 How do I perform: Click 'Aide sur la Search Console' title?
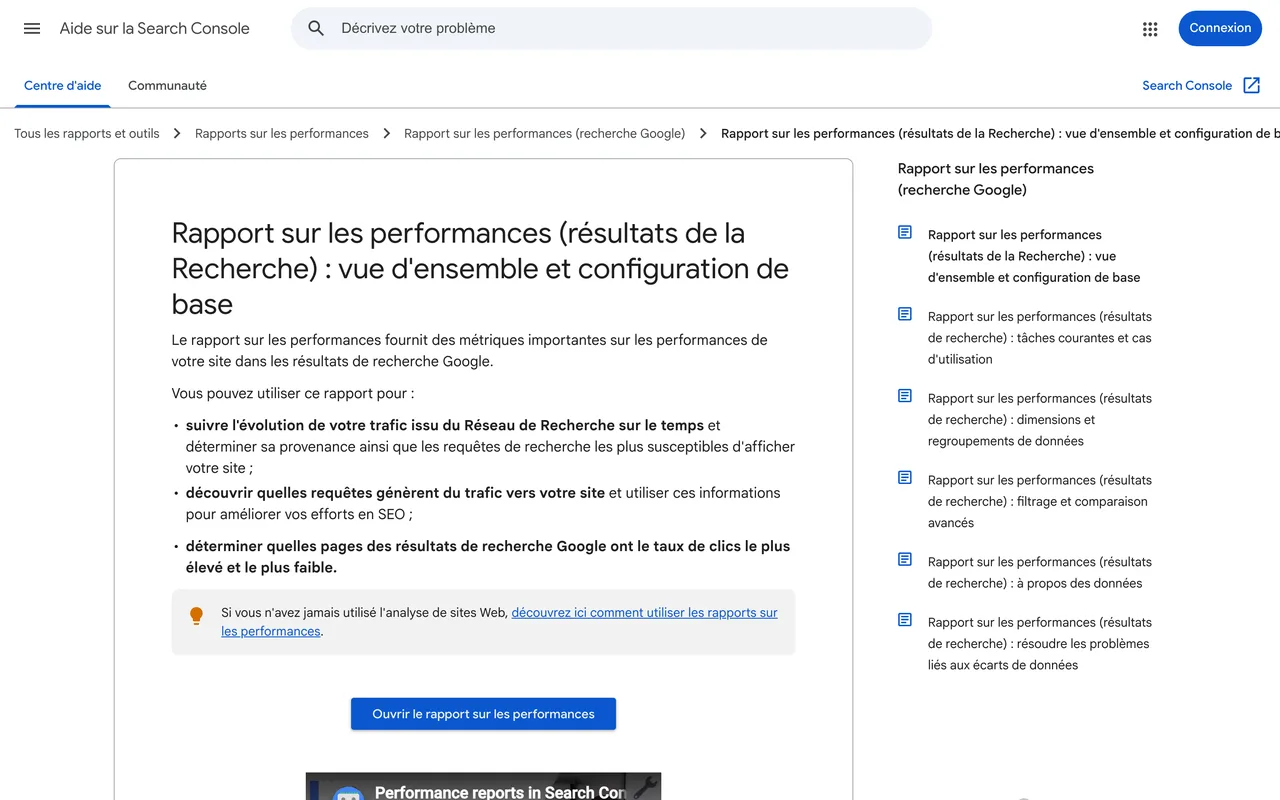pos(155,28)
